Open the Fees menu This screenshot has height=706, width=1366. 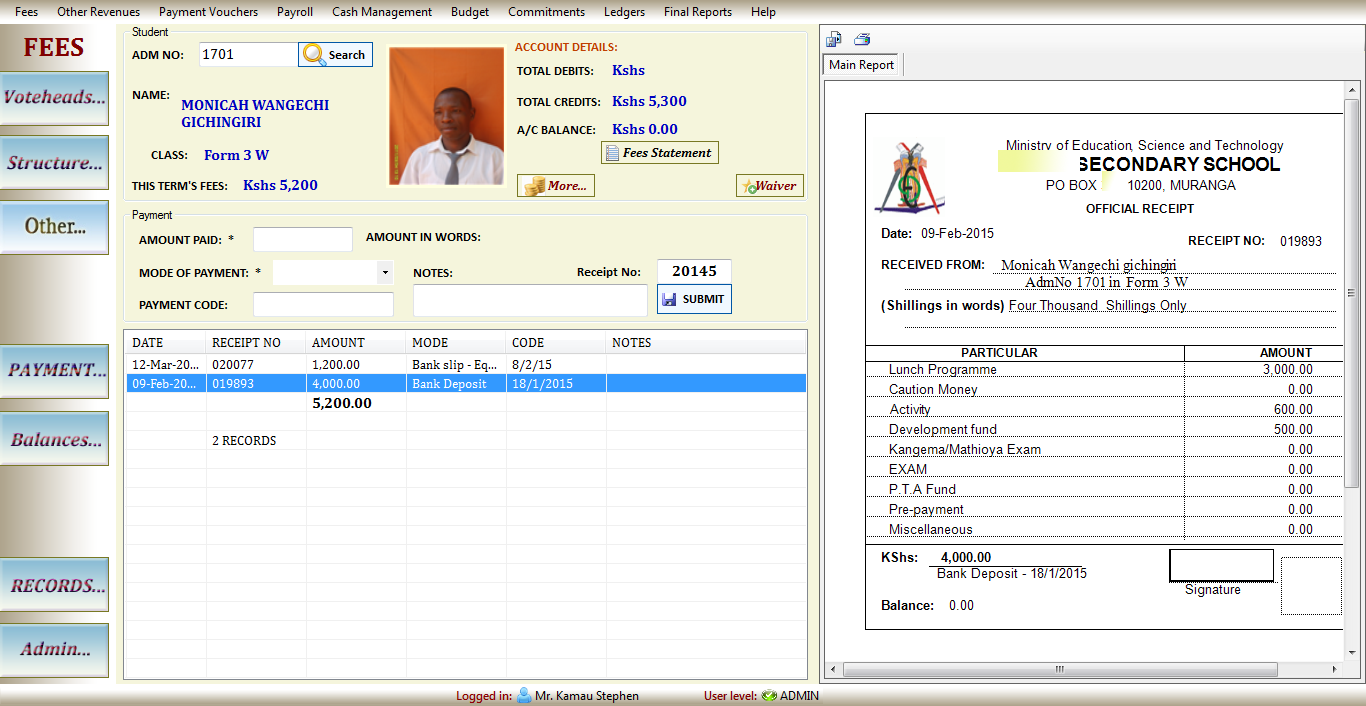[25, 11]
